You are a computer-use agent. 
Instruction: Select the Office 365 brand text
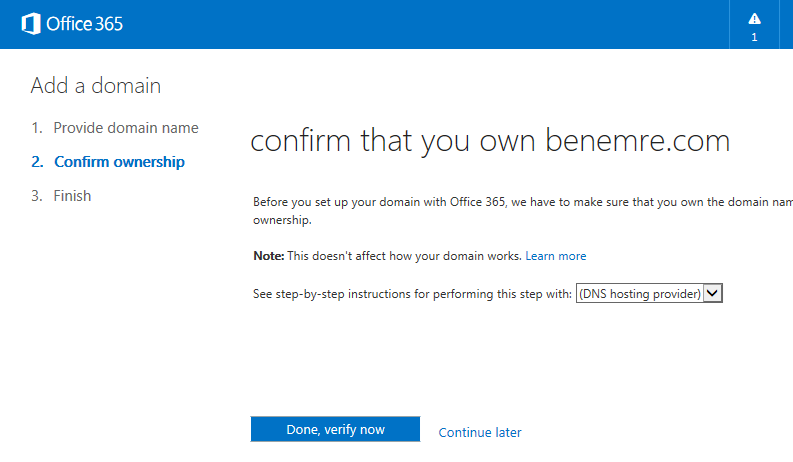[84, 24]
